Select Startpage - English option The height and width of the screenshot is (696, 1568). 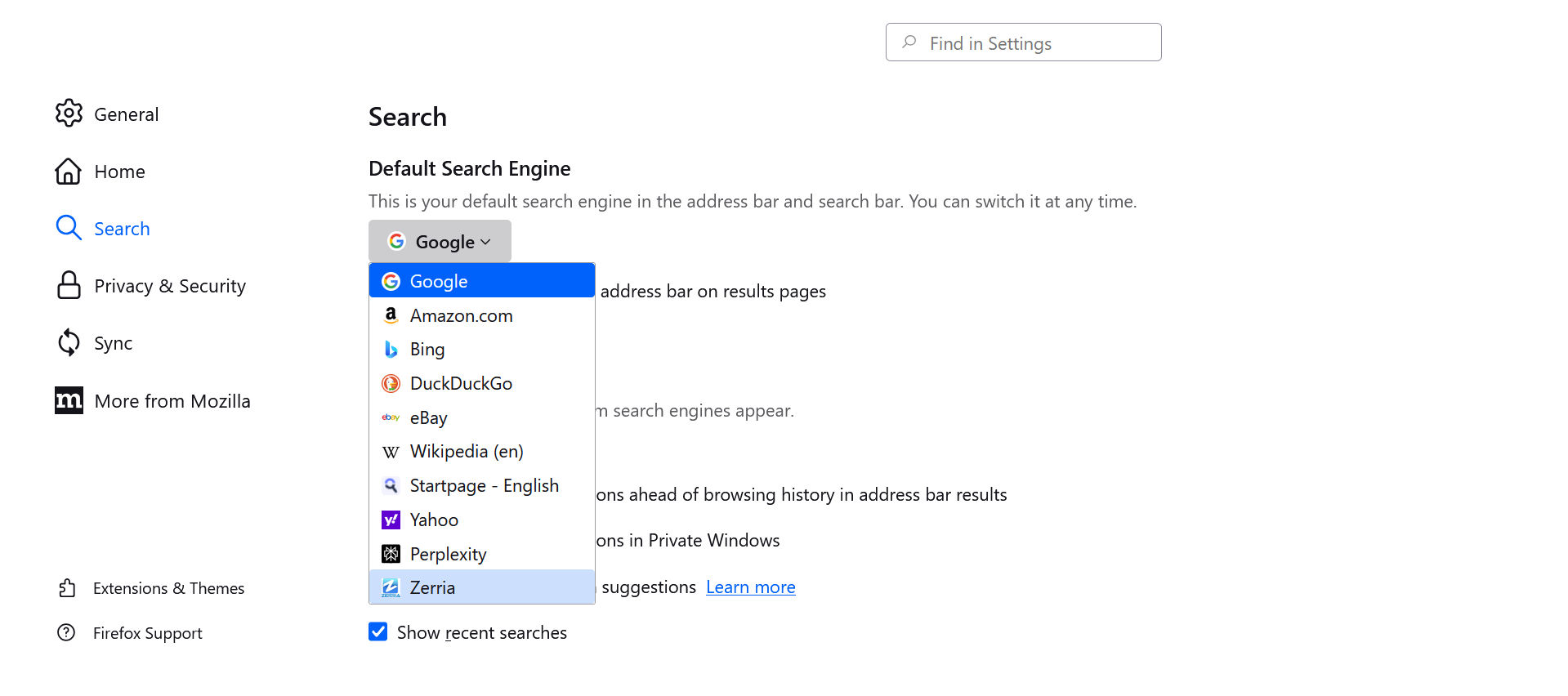[x=482, y=485]
